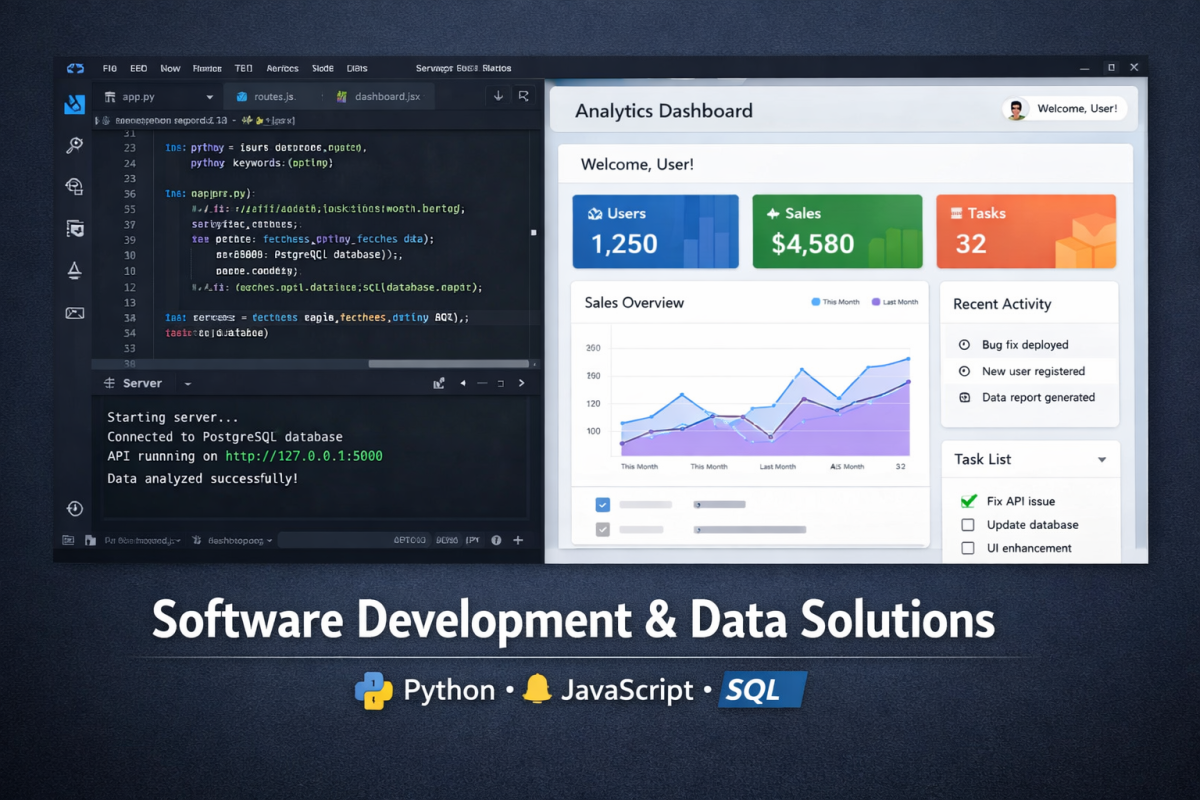The width and height of the screenshot is (1200, 800).
Task: Open the blue explorer icon in the activity bar
Action: pos(74,104)
